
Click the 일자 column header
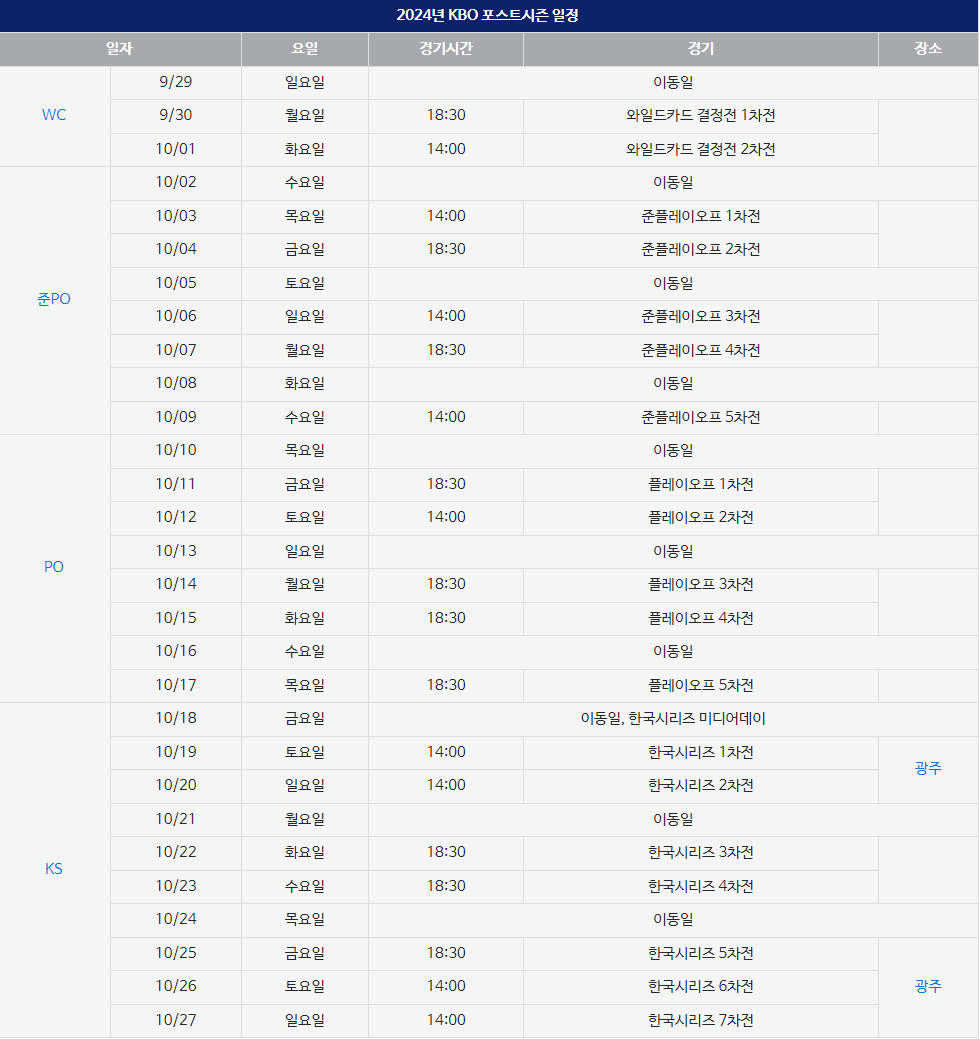click(x=120, y=49)
